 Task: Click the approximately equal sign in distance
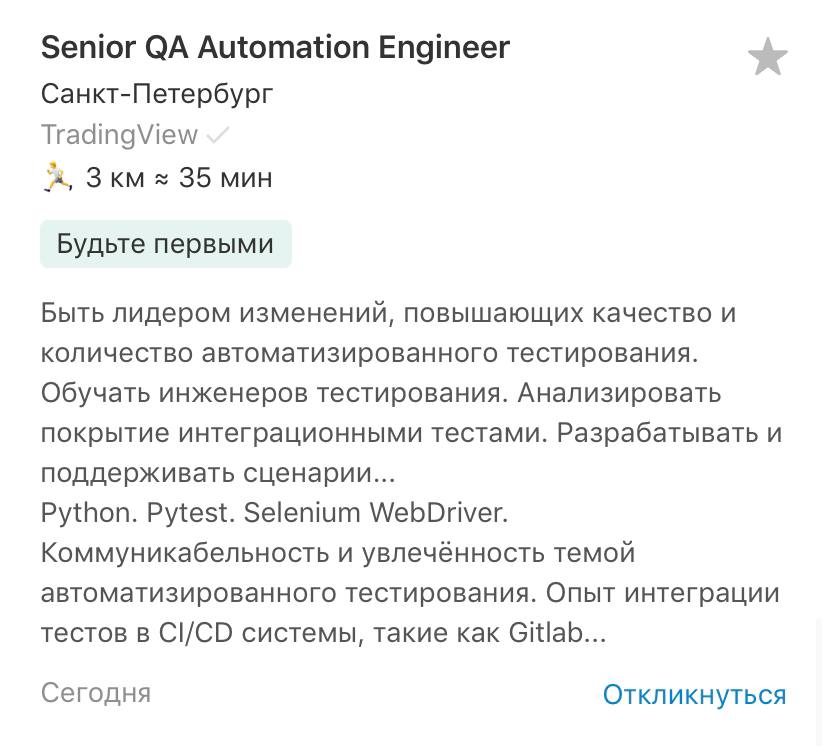(162, 180)
